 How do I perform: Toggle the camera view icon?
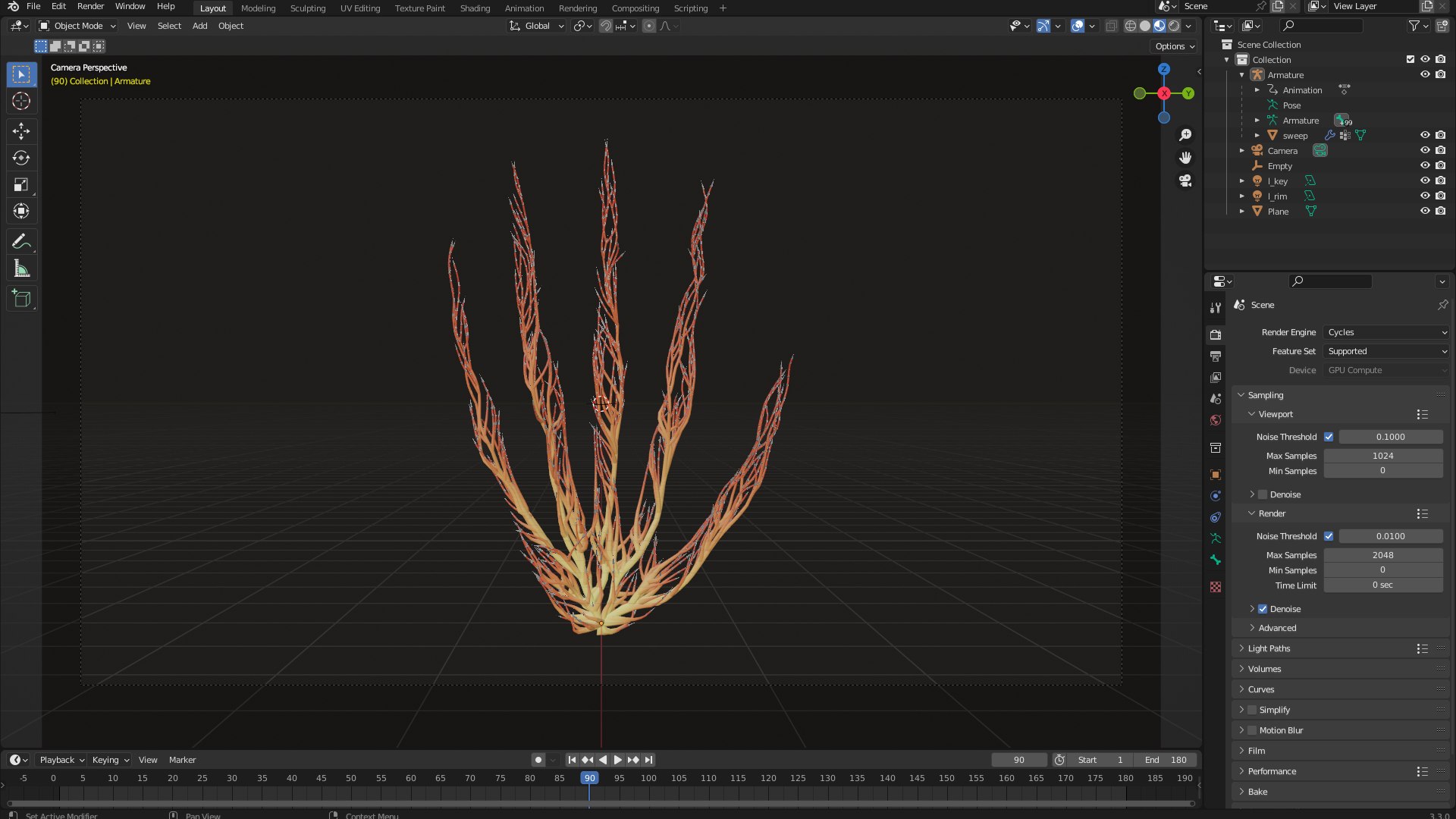pyautogui.click(x=1185, y=180)
